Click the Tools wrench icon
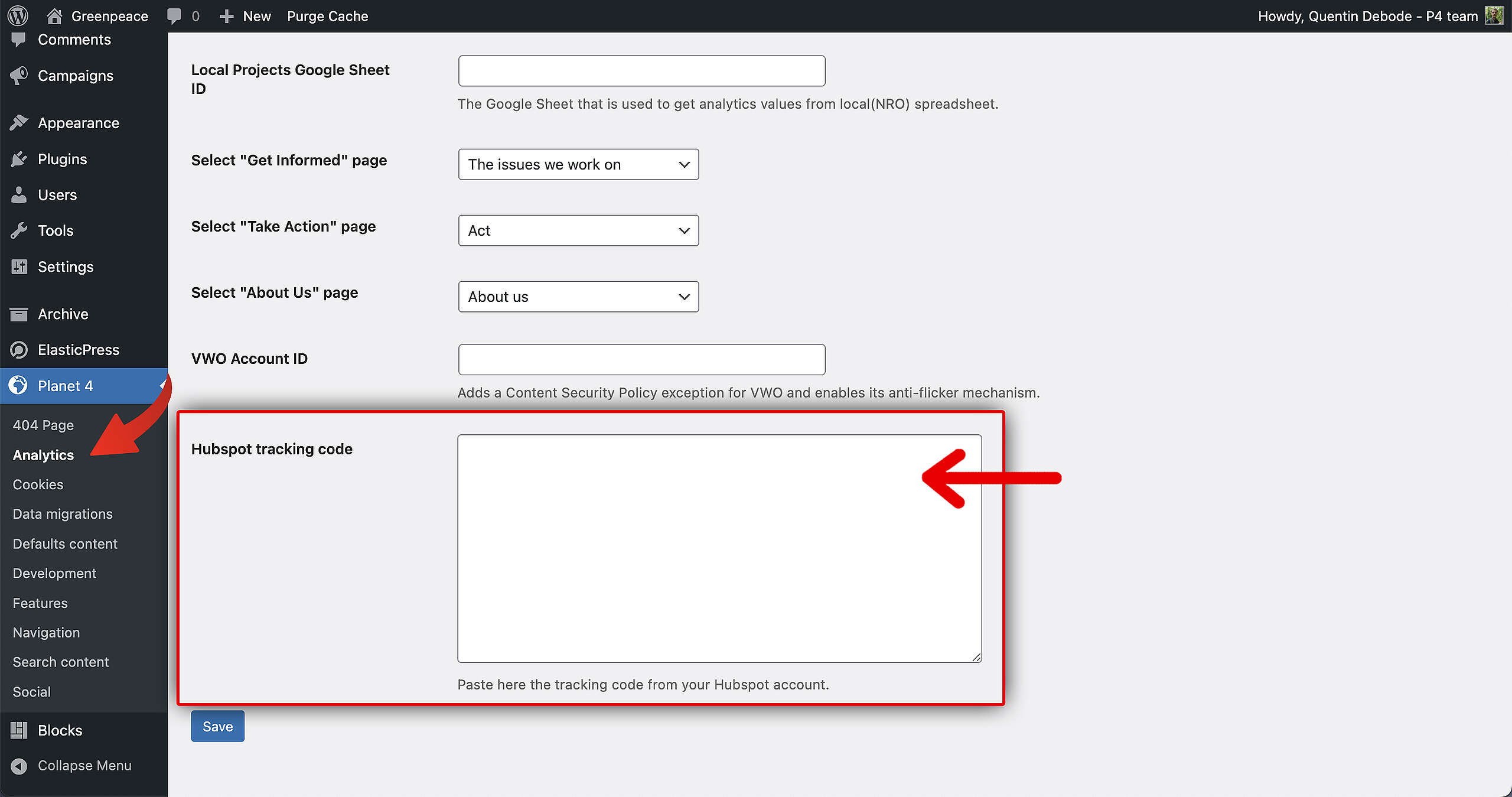Screen dimensions: 1512x797 coord(19,230)
